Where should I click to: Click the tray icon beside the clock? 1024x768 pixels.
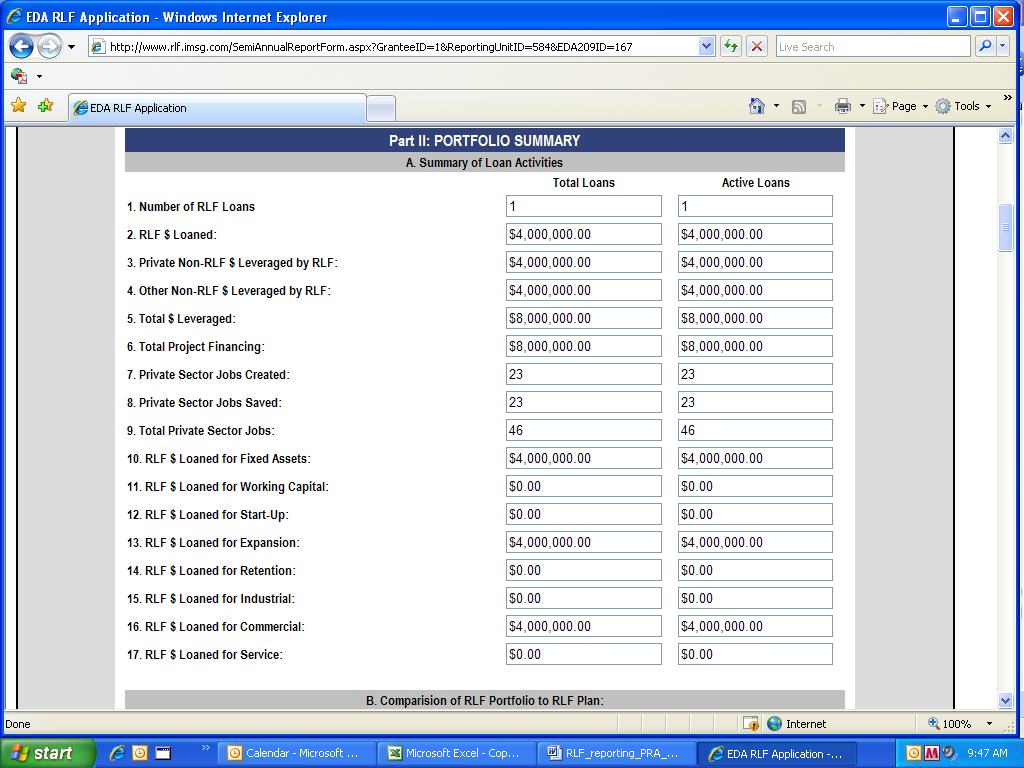(x=950, y=753)
